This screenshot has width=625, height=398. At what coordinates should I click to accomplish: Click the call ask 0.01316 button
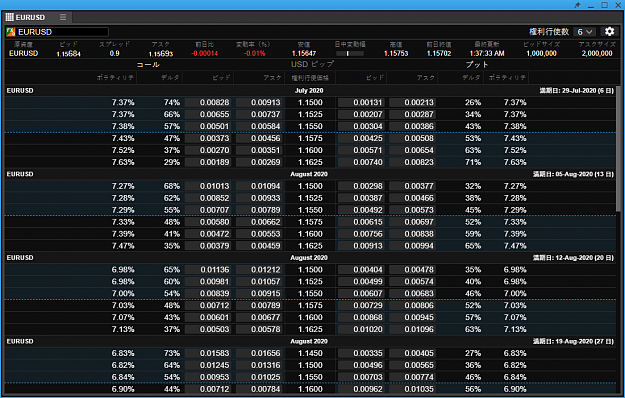(x=259, y=365)
